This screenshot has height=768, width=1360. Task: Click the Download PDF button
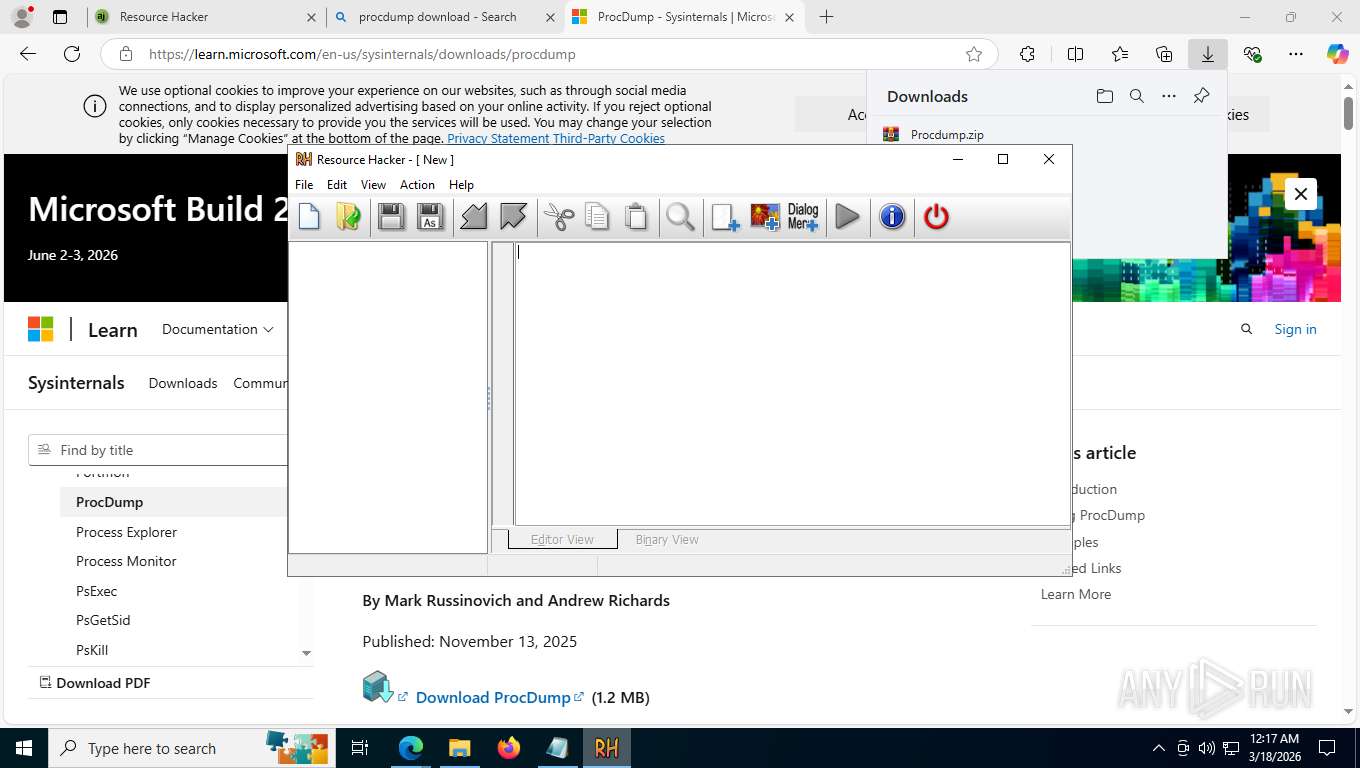[x=94, y=683]
